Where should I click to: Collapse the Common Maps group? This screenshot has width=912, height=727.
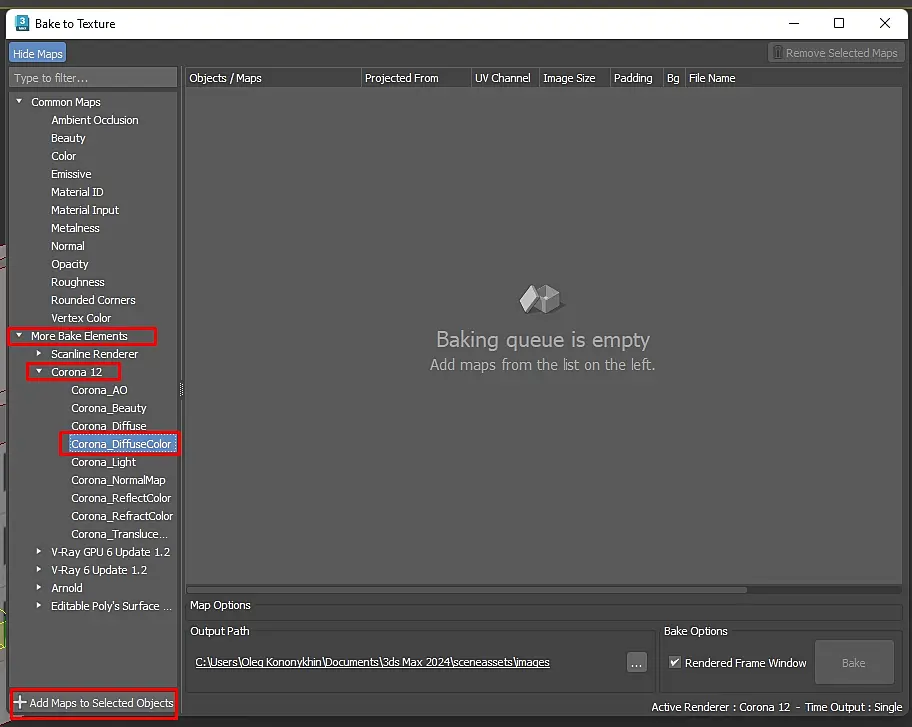(19, 101)
